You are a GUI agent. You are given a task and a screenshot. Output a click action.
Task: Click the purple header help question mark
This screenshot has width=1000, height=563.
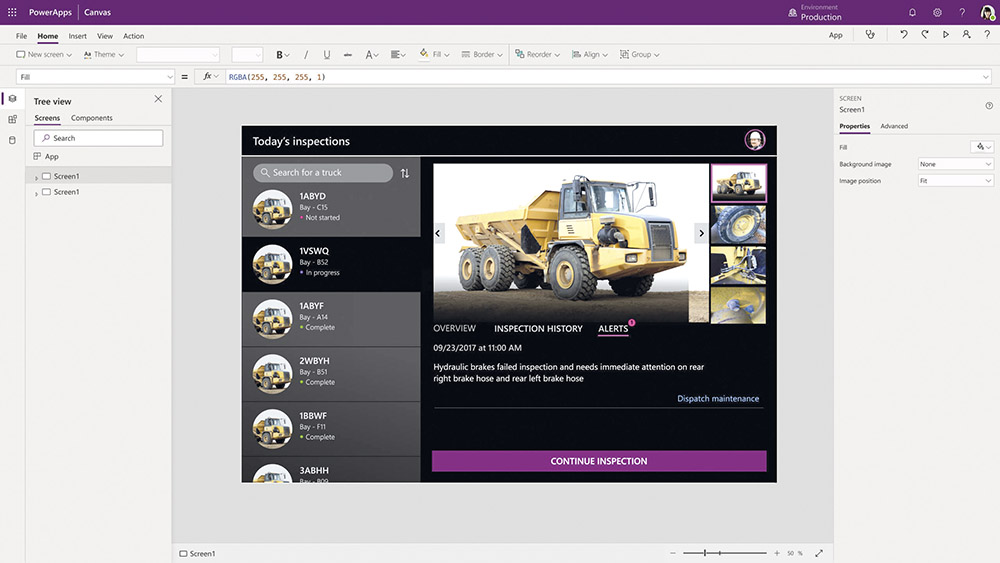tap(962, 12)
